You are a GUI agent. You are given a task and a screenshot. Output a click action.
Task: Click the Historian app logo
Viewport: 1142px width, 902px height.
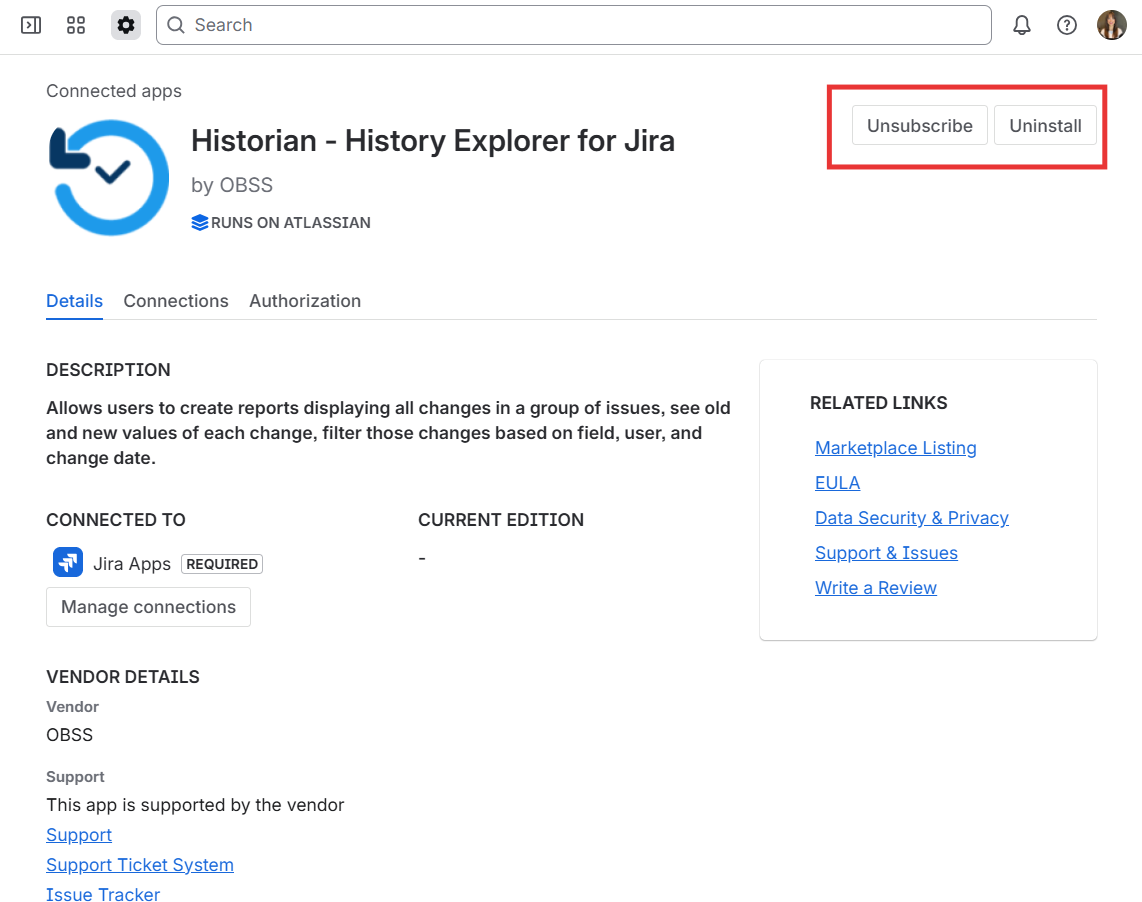click(x=109, y=177)
